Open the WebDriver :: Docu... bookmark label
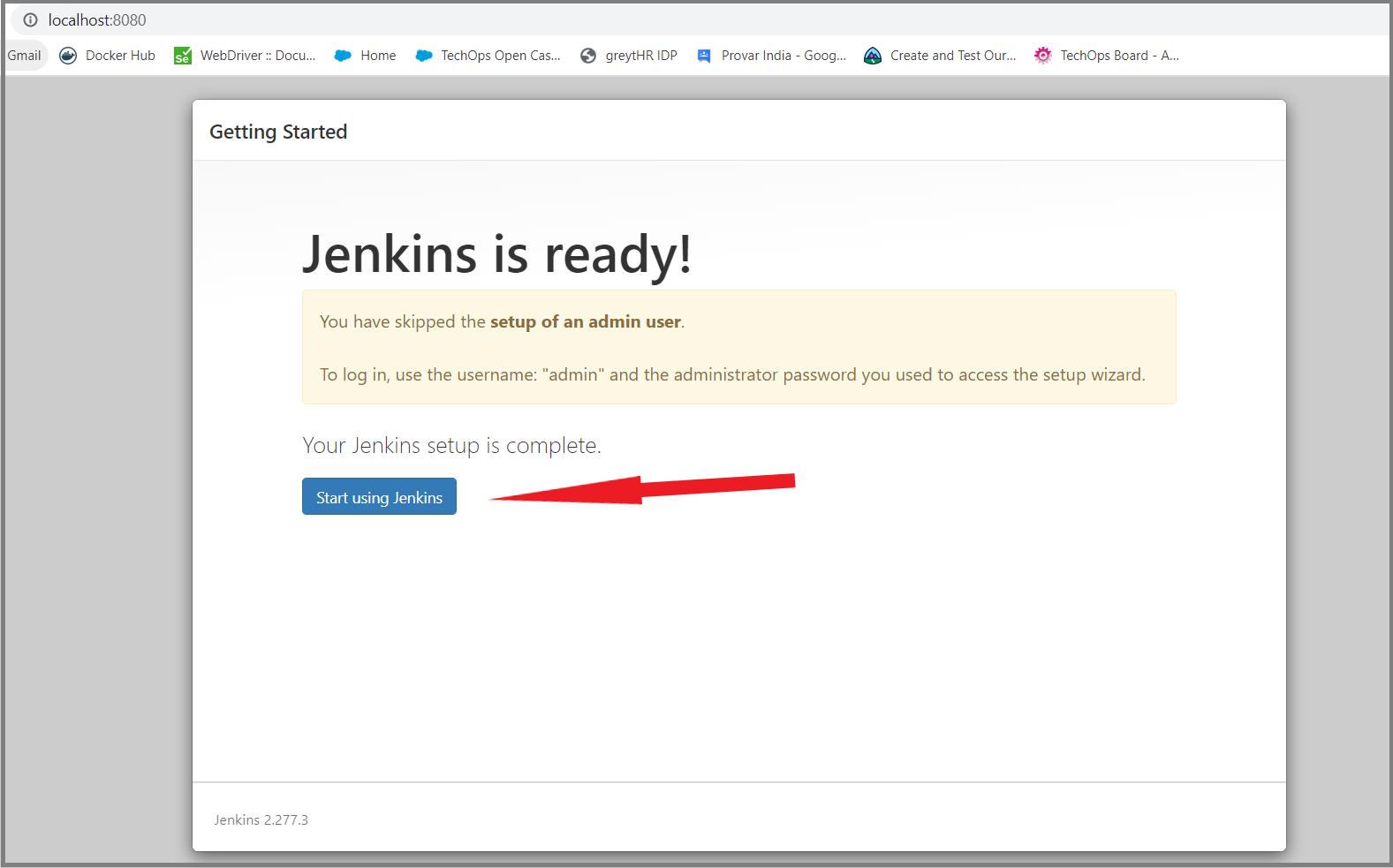This screenshot has height=868, width=1393. 258,55
